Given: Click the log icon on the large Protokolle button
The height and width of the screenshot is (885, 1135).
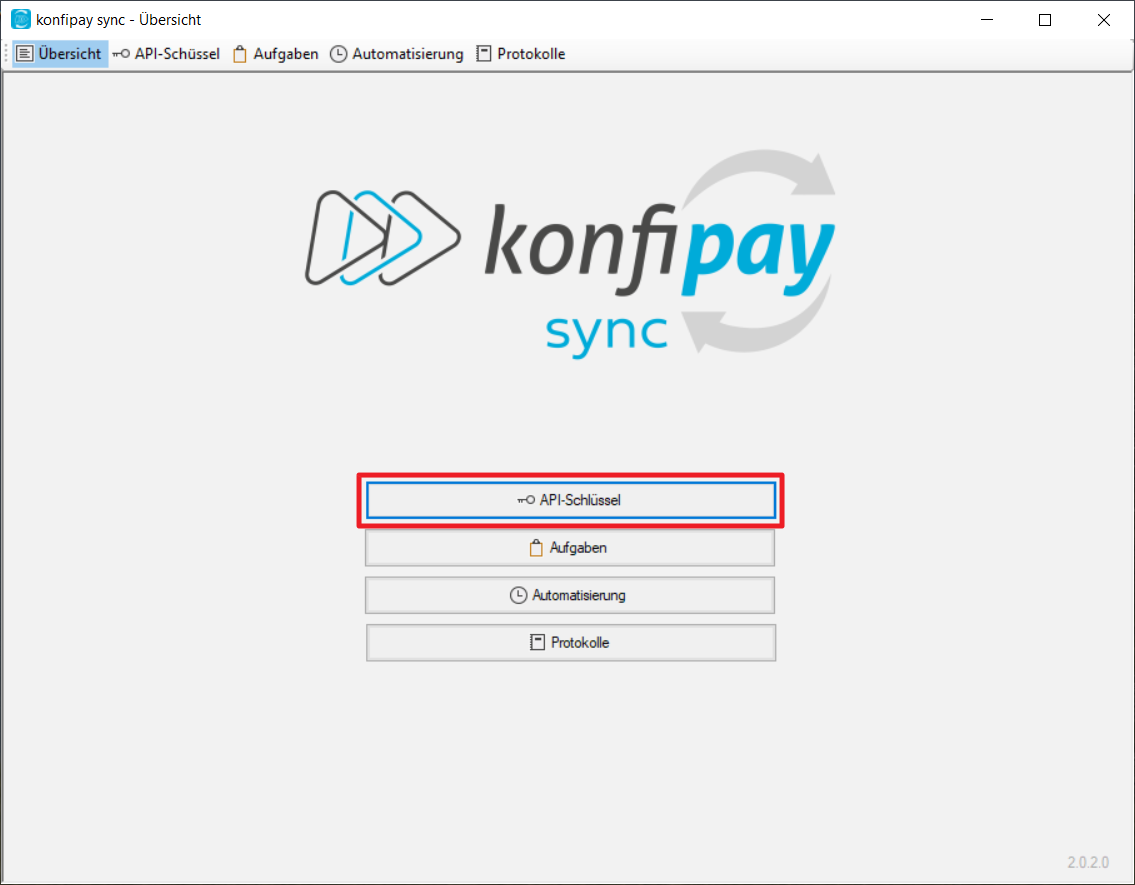Looking at the screenshot, I should [x=538, y=642].
